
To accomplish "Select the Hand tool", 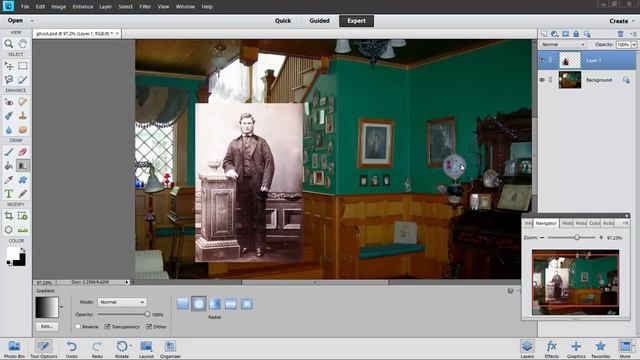I will (x=23, y=43).
